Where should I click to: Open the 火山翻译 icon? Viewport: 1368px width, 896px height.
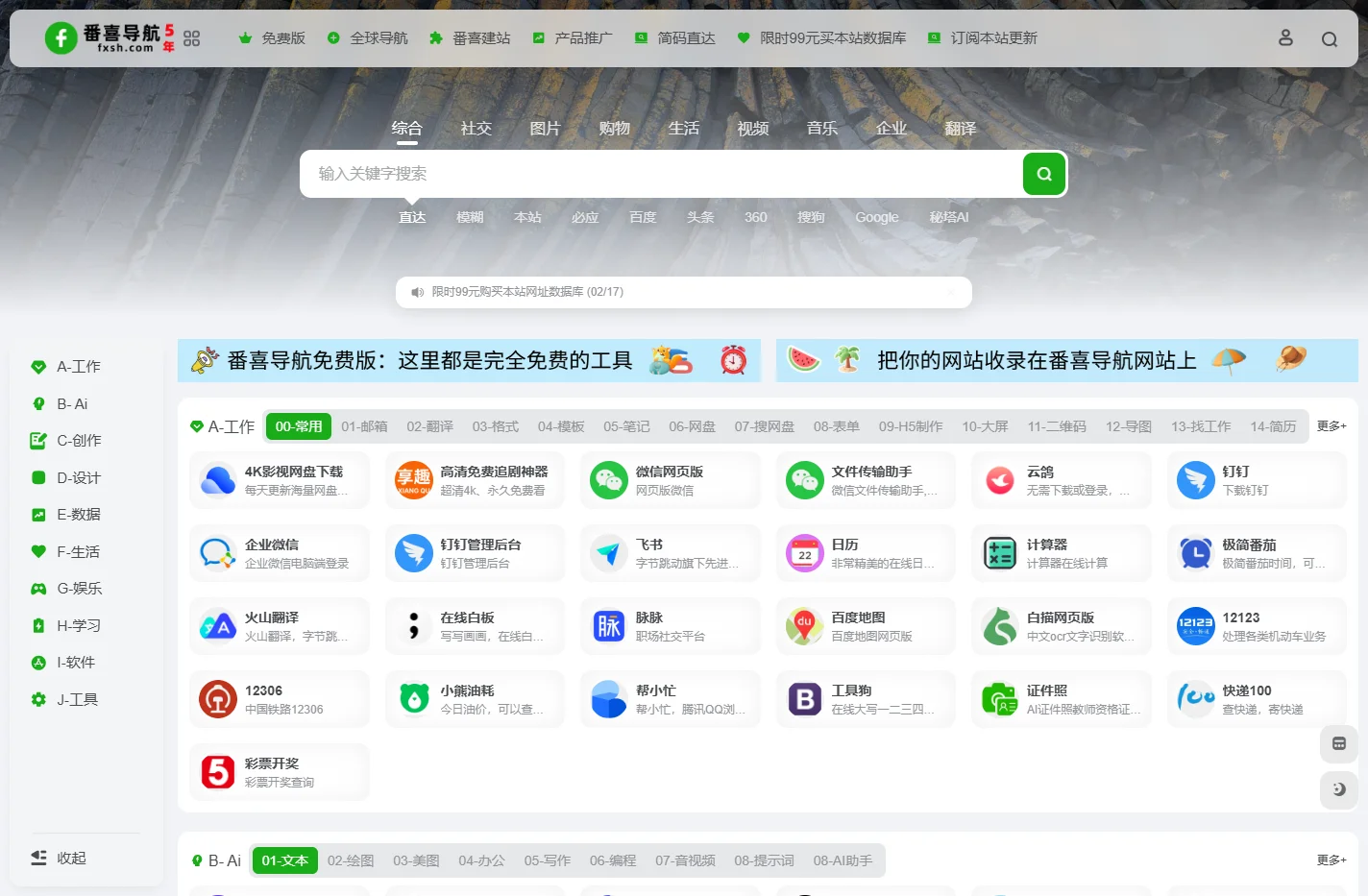218,626
